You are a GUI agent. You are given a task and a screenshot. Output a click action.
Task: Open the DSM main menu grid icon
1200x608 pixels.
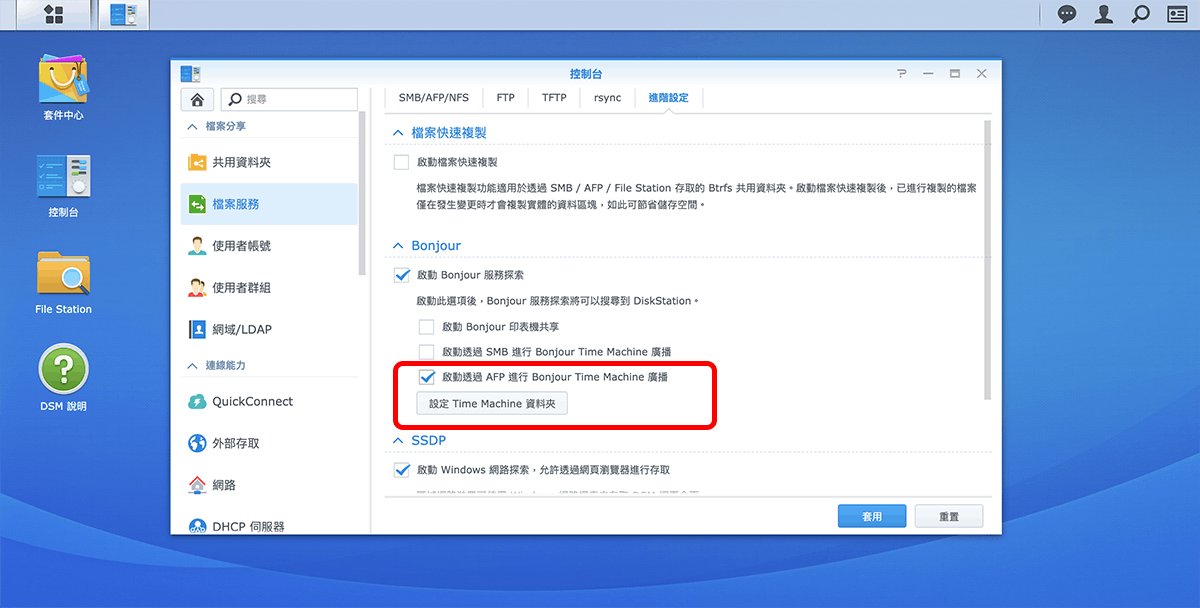pos(54,15)
